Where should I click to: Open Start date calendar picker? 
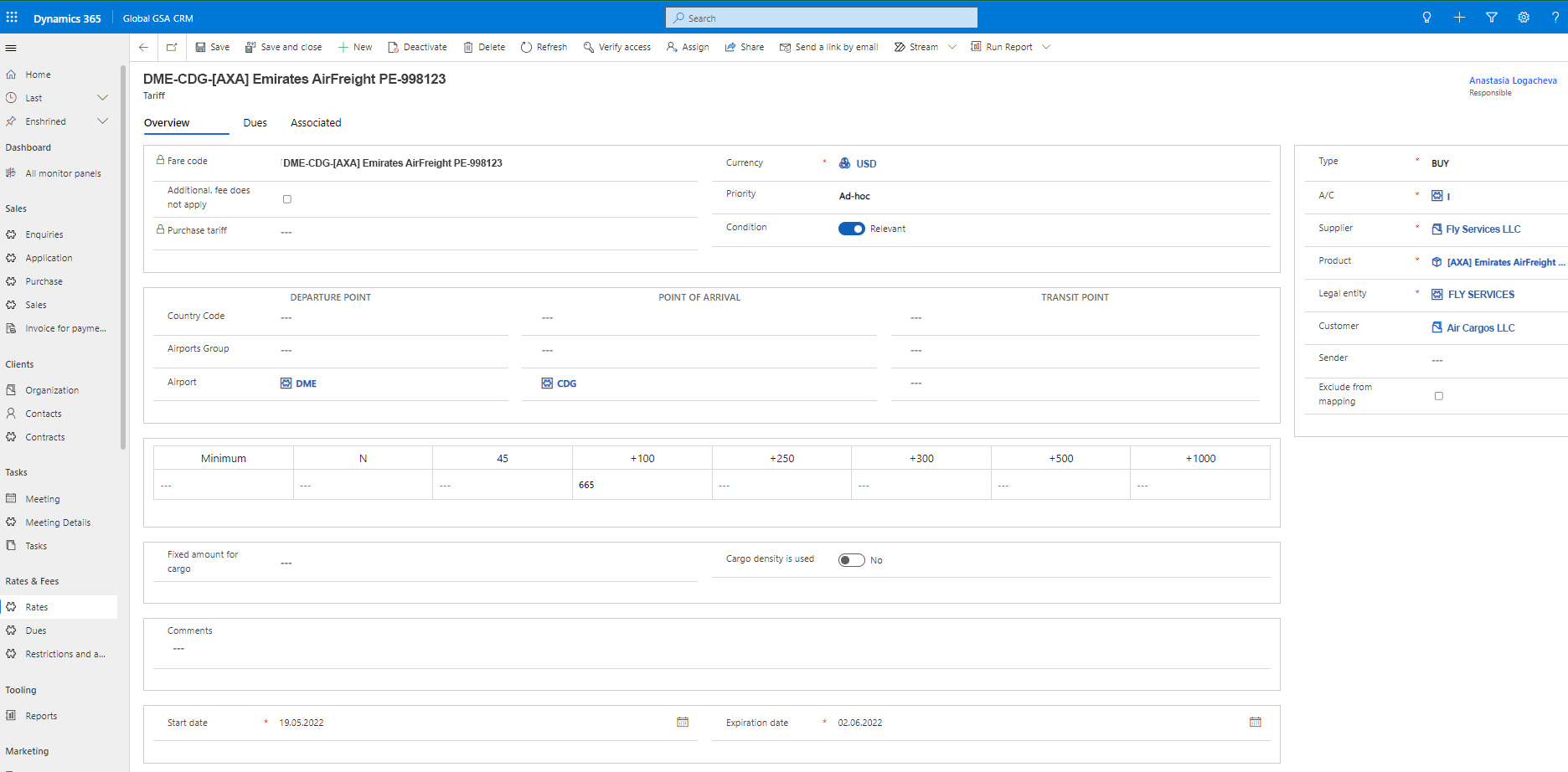click(x=683, y=722)
